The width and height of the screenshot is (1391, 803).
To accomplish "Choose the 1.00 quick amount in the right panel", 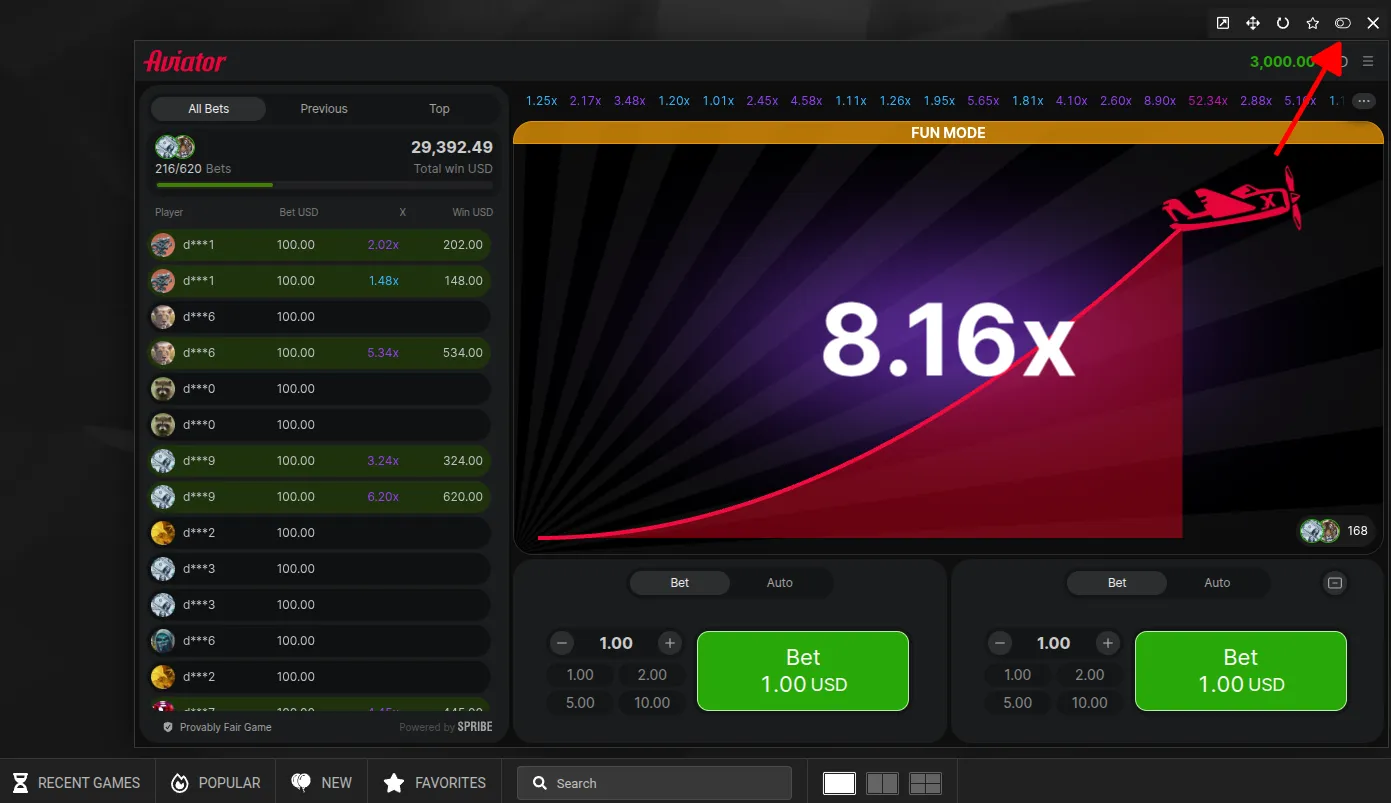I will [1017, 675].
